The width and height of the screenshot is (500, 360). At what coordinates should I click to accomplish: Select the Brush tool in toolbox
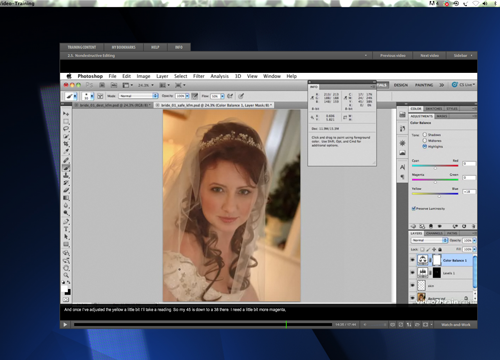(x=66, y=168)
